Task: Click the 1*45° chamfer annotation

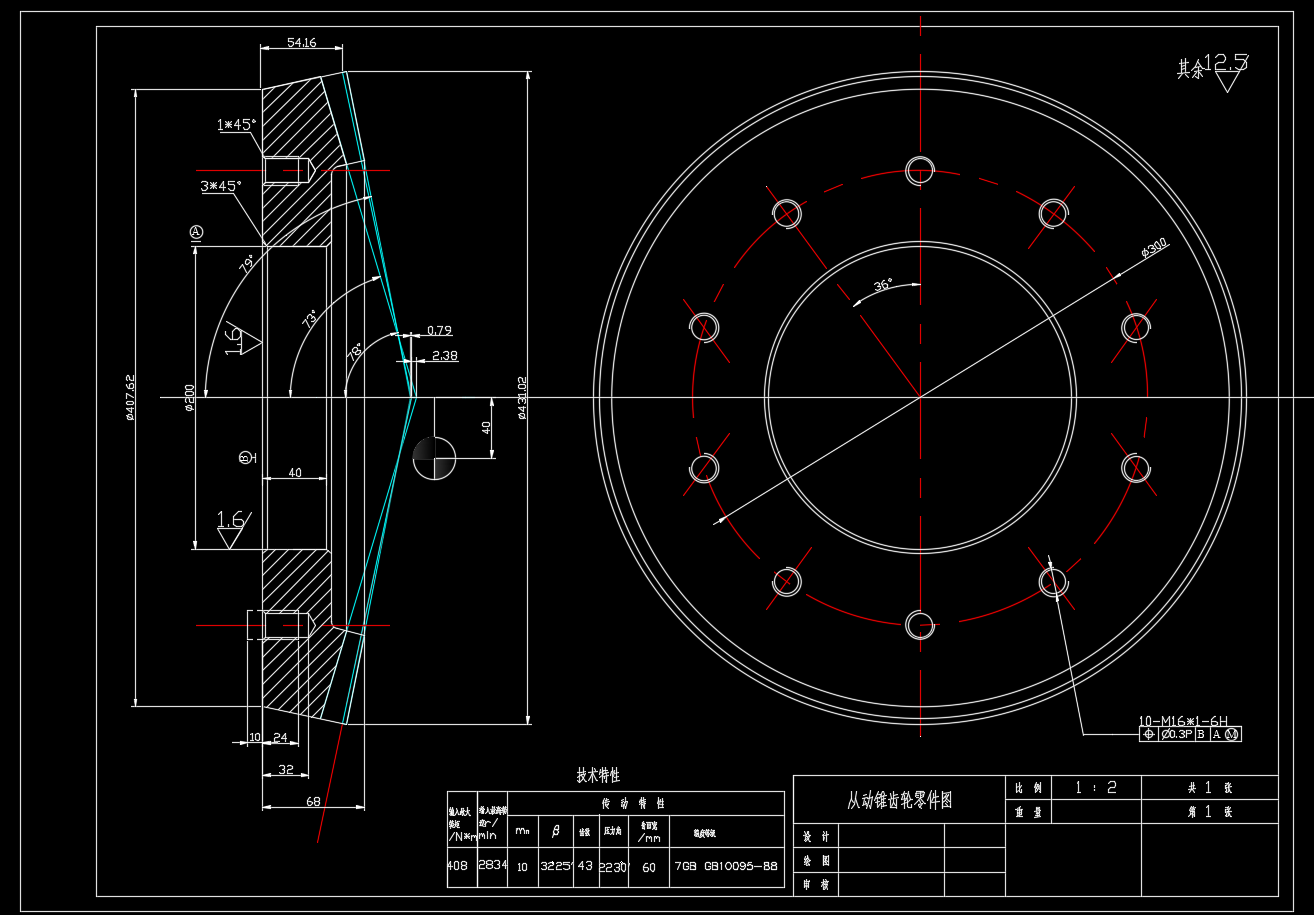Action: point(236,125)
